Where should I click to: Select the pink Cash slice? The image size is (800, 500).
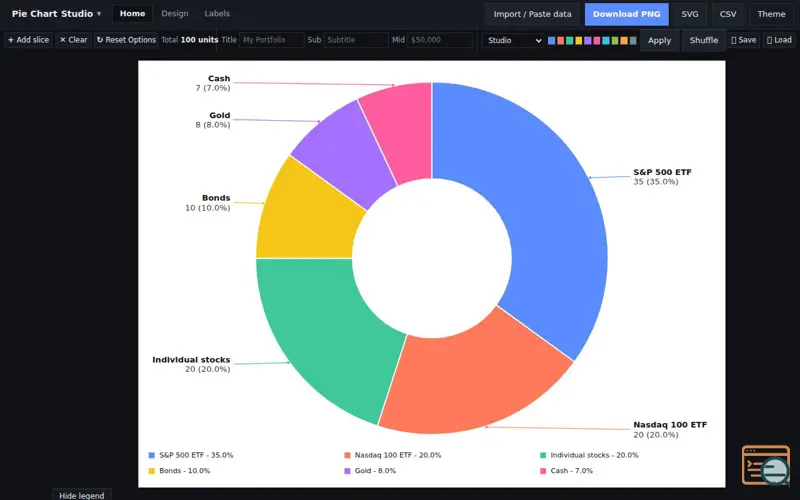(x=403, y=130)
